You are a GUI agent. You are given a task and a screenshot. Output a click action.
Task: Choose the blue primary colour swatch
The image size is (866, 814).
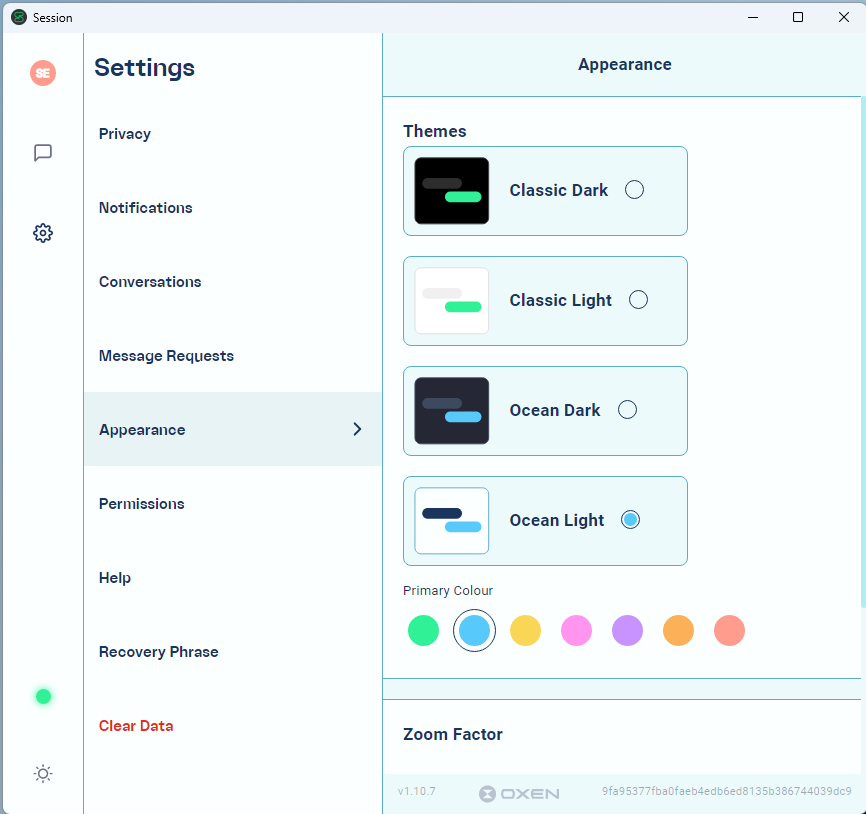(474, 630)
